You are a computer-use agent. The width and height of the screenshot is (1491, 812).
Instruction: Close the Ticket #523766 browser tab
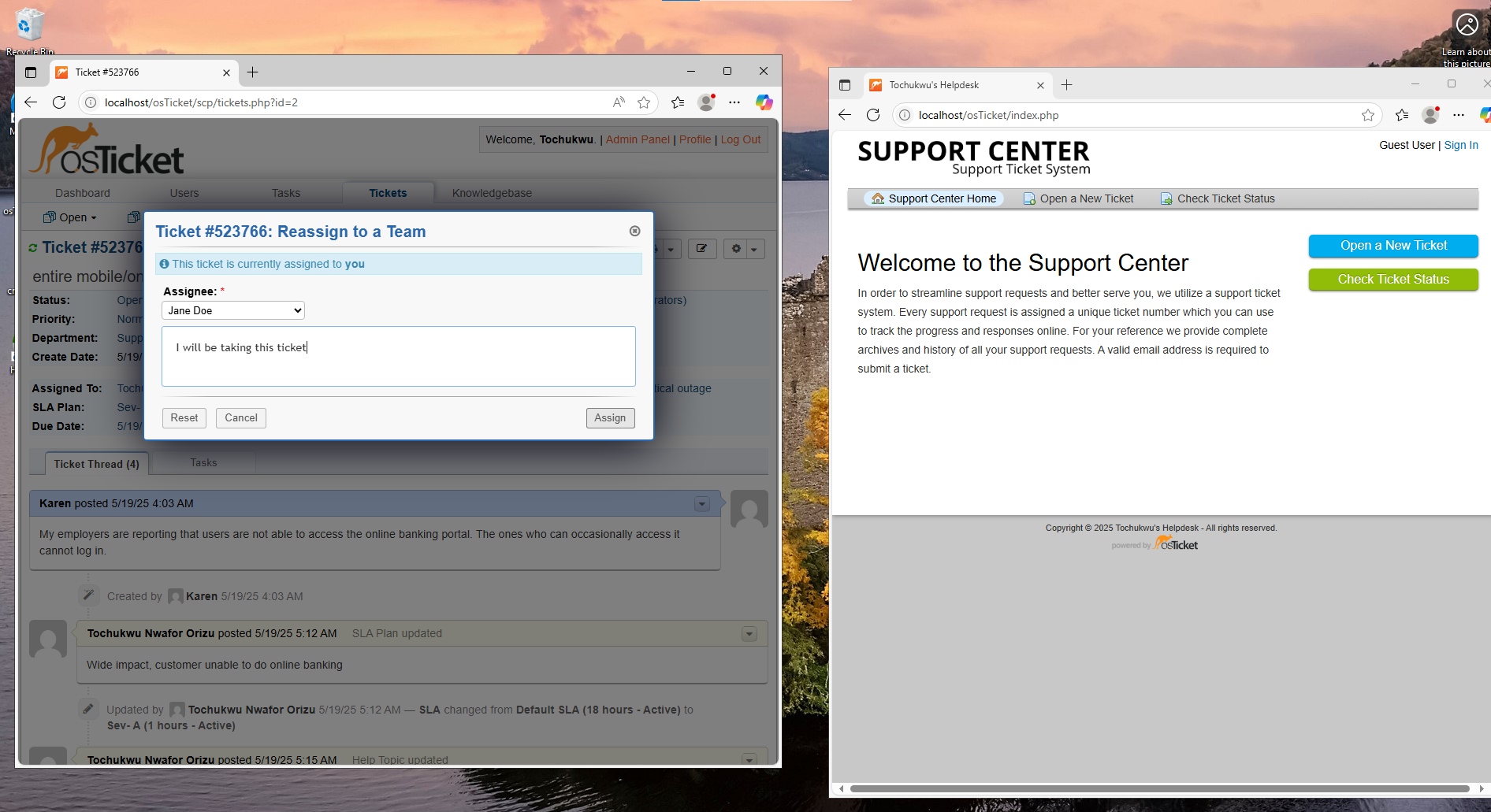tap(226, 72)
